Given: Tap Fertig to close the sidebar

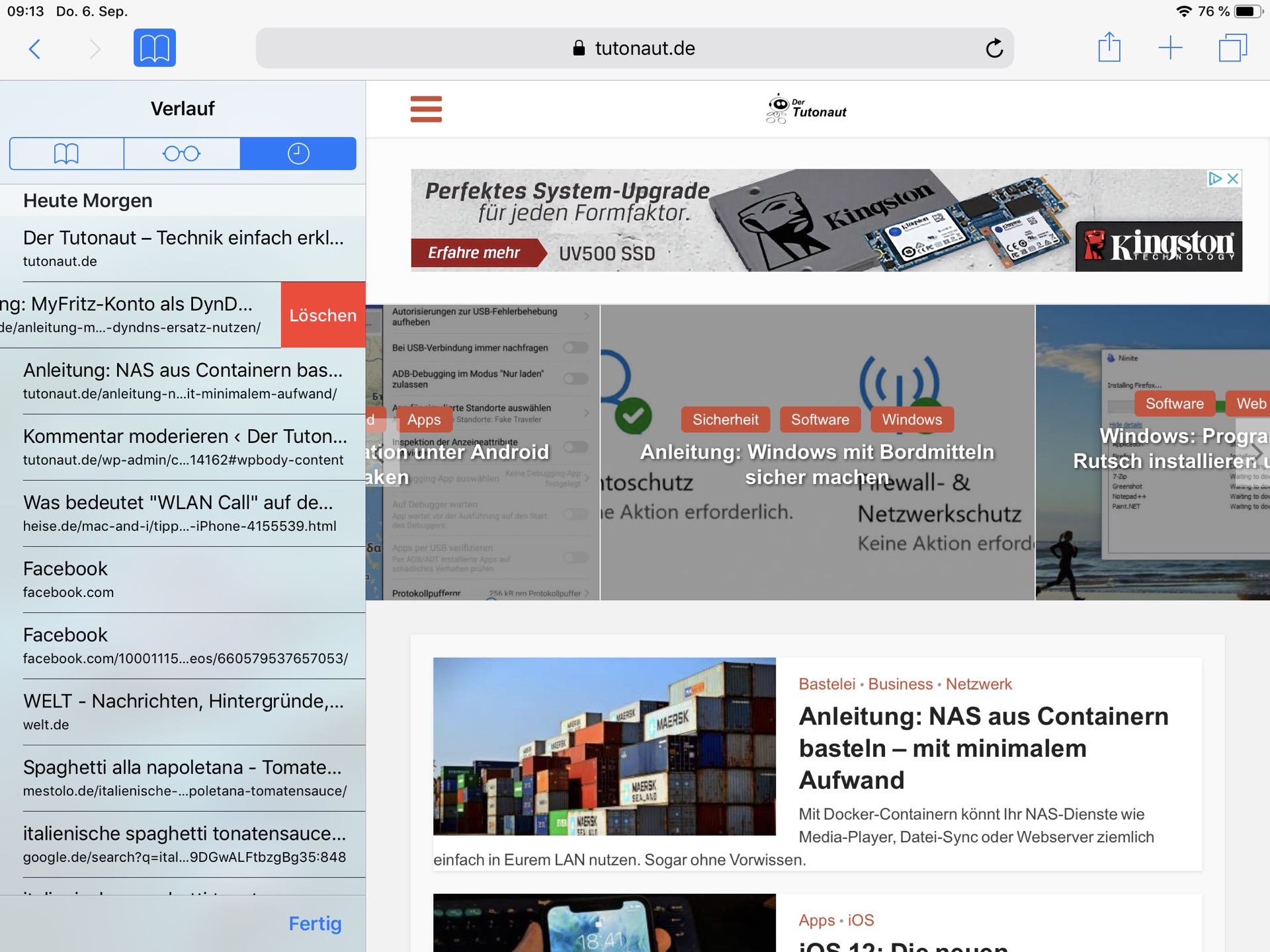Looking at the screenshot, I should coord(315,924).
